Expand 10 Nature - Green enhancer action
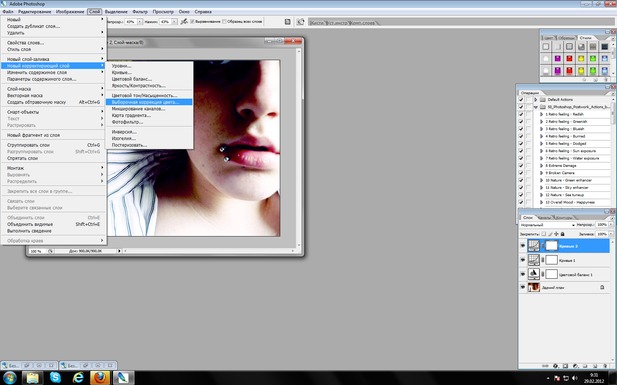617x385 pixels. coord(541,180)
